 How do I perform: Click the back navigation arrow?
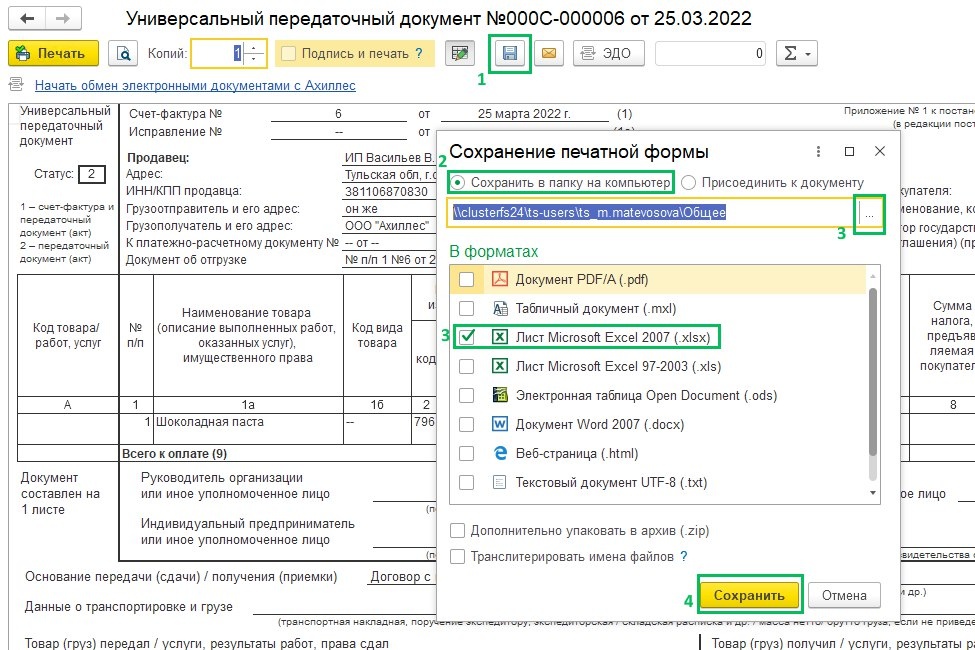point(27,19)
